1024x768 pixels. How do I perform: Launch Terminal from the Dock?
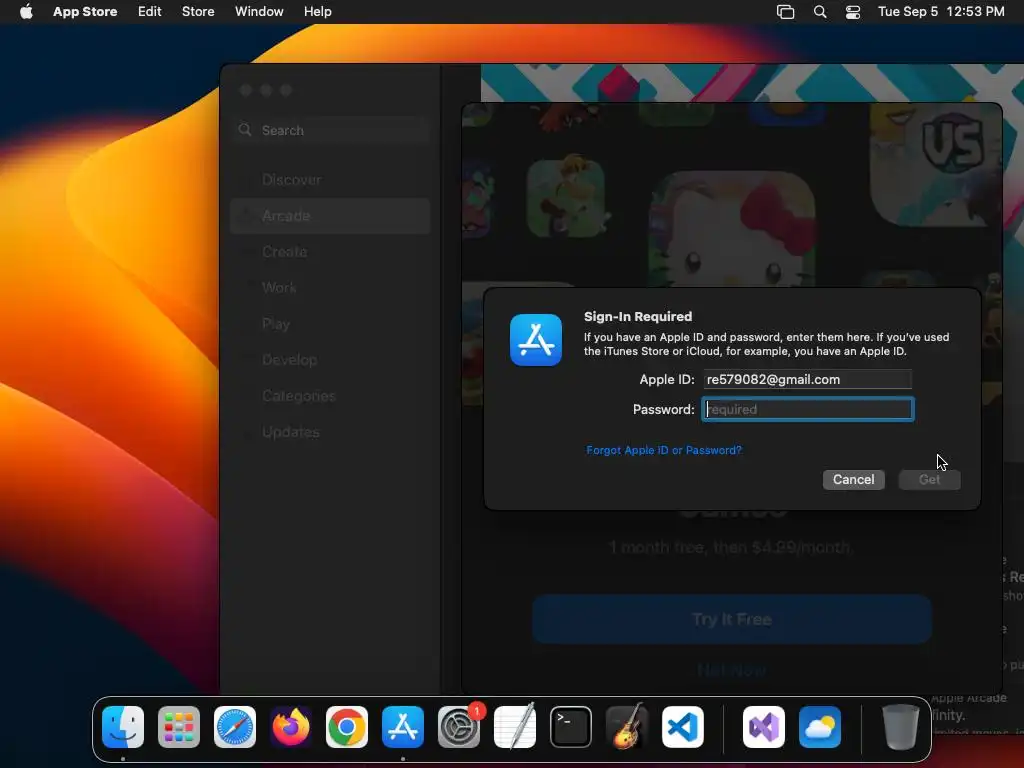(x=571, y=727)
